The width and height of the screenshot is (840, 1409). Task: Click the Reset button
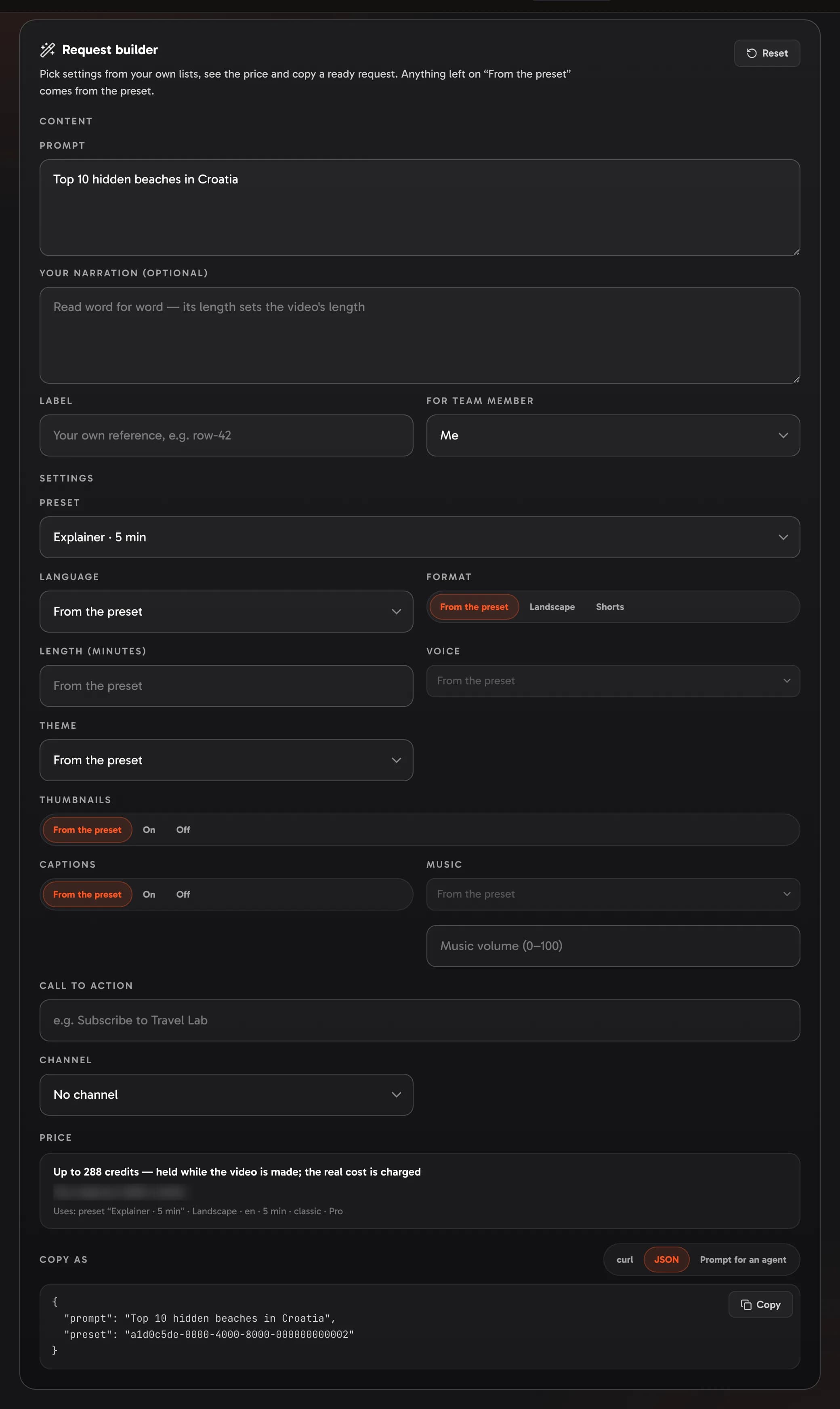(766, 53)
